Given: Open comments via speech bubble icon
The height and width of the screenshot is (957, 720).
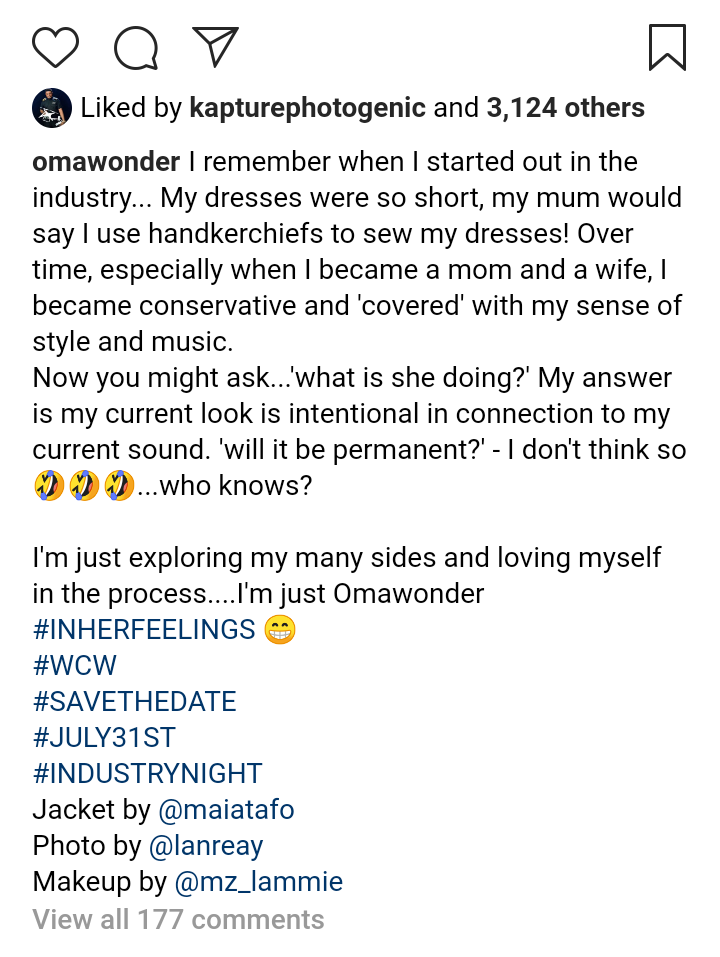Looking at the screenshot, I should [136, 48].
